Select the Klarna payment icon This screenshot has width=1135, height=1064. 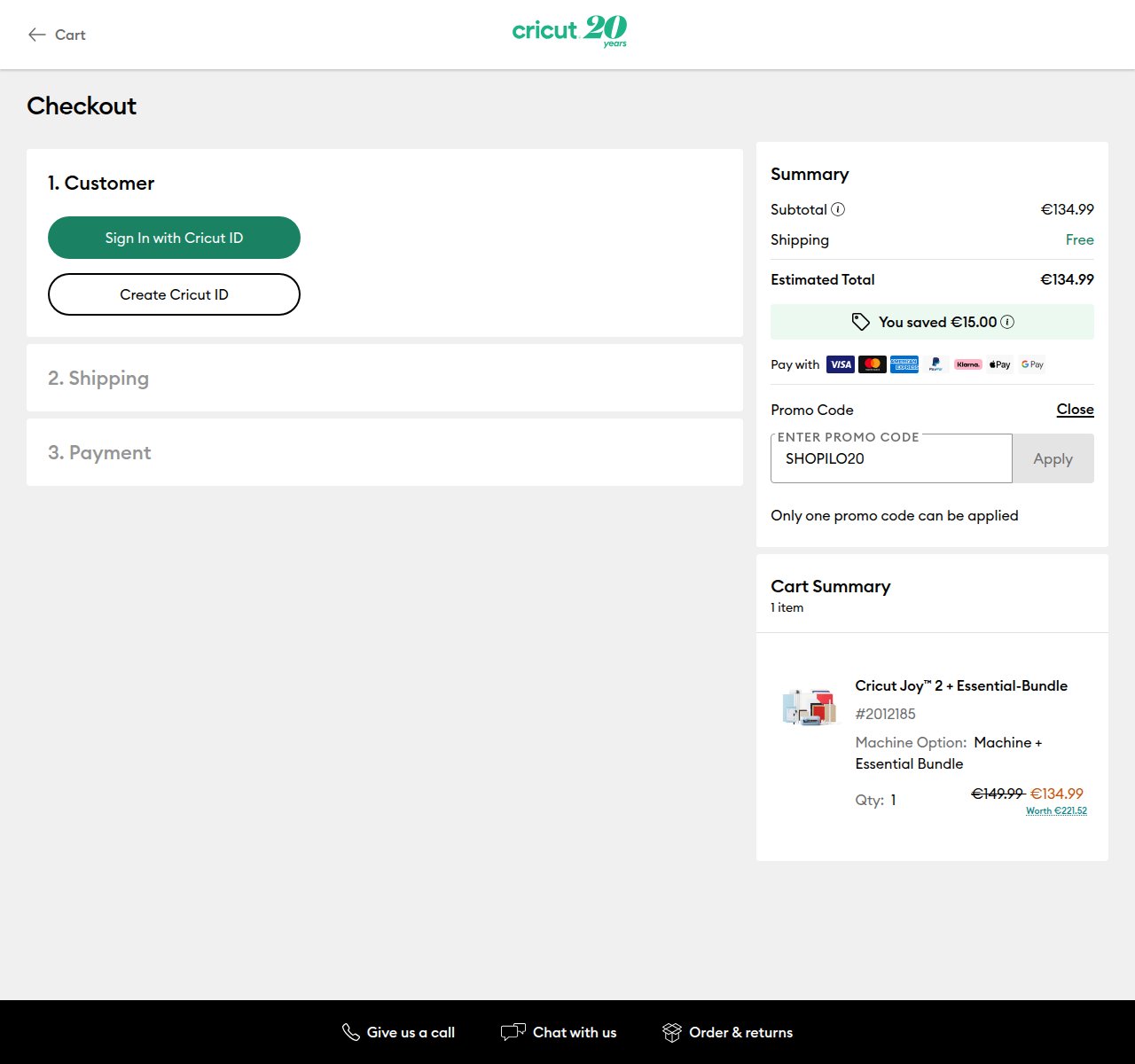point(968,364)
